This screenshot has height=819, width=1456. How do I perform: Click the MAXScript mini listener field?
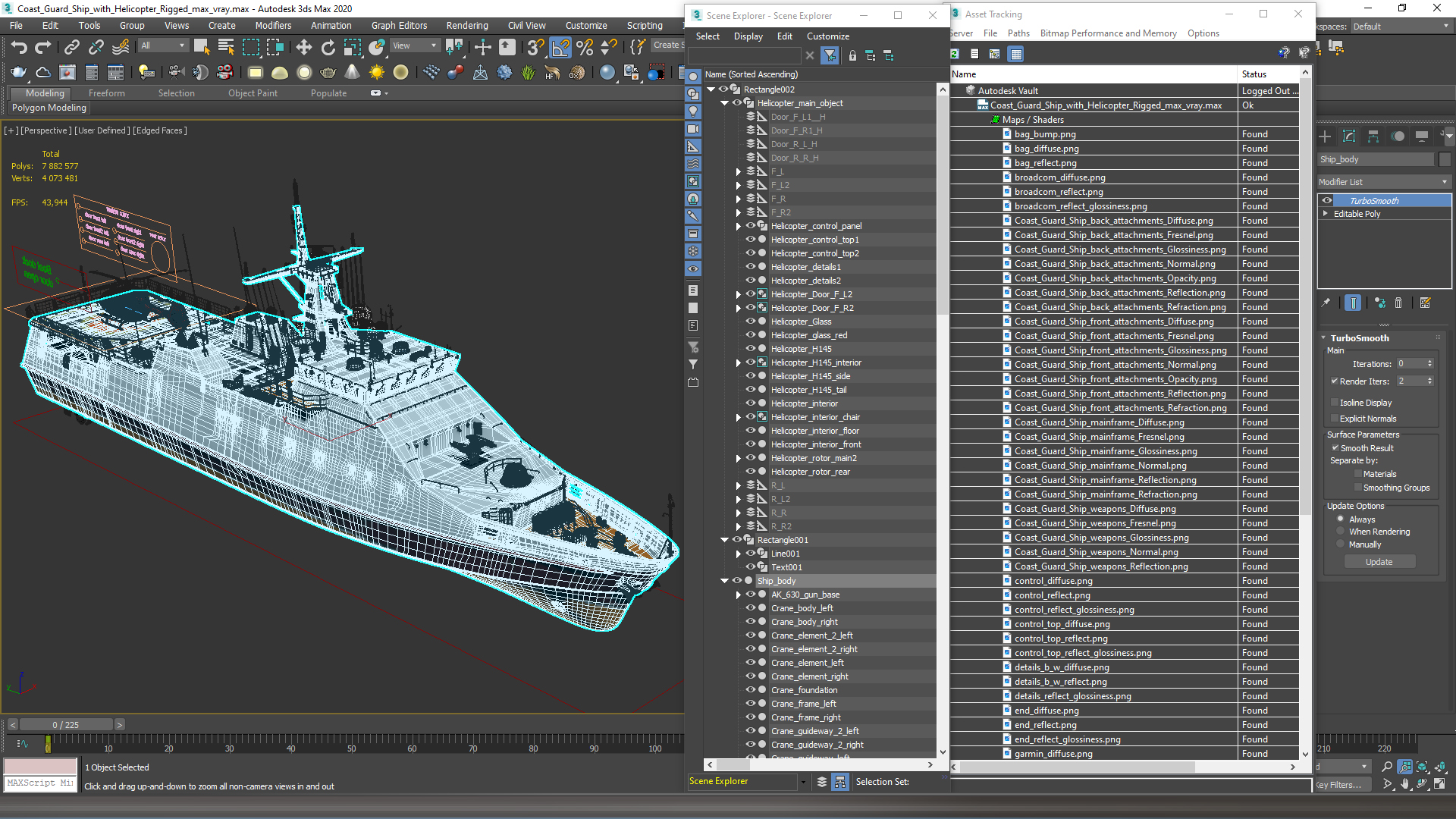[41, 783]
